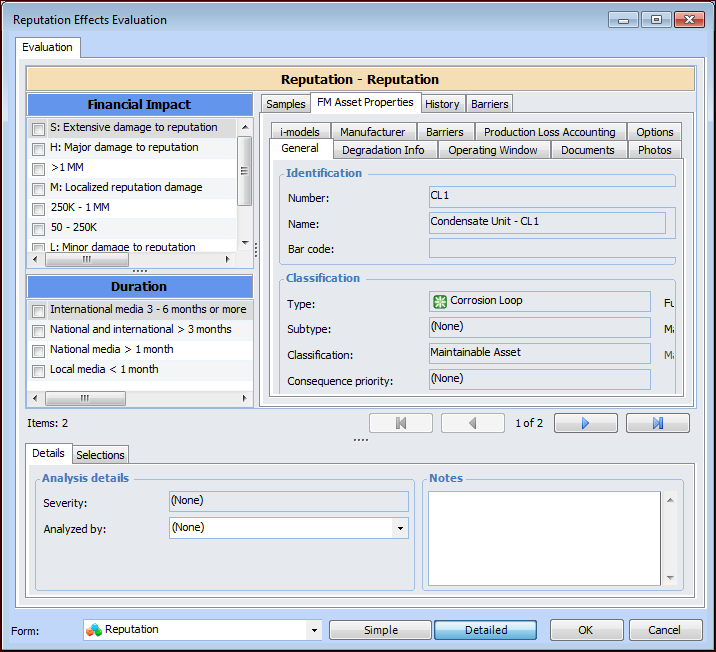Go to the first record navigation button

pyautogui.click(x=401, y=423)
